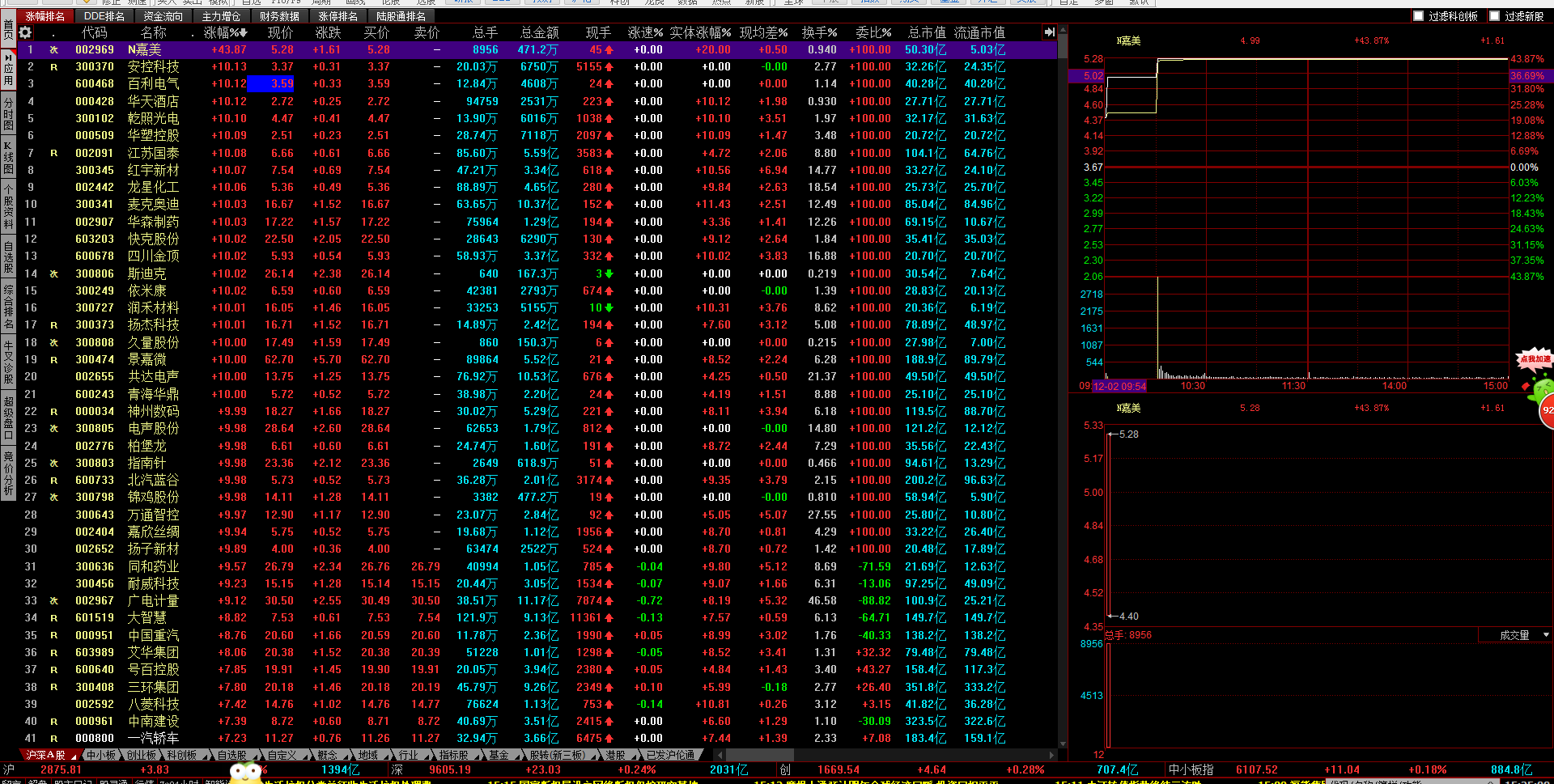This screenshot has height=784, width=1554.
Task: Select 百利电气 stock row name
Action: coord(154,84)
